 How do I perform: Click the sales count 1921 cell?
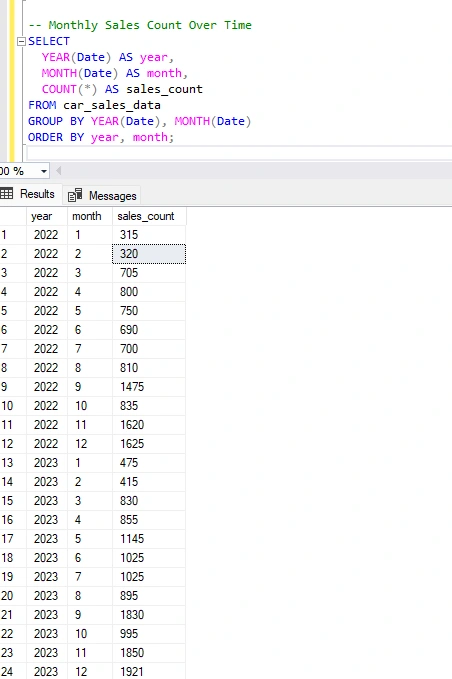tap(149, 672)
